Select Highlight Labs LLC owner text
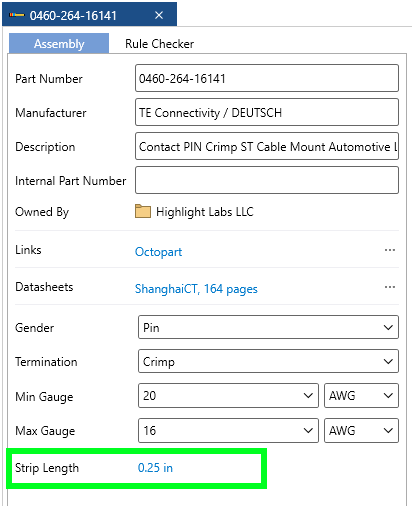The image size is (412, 506). (x=205, y=212)
